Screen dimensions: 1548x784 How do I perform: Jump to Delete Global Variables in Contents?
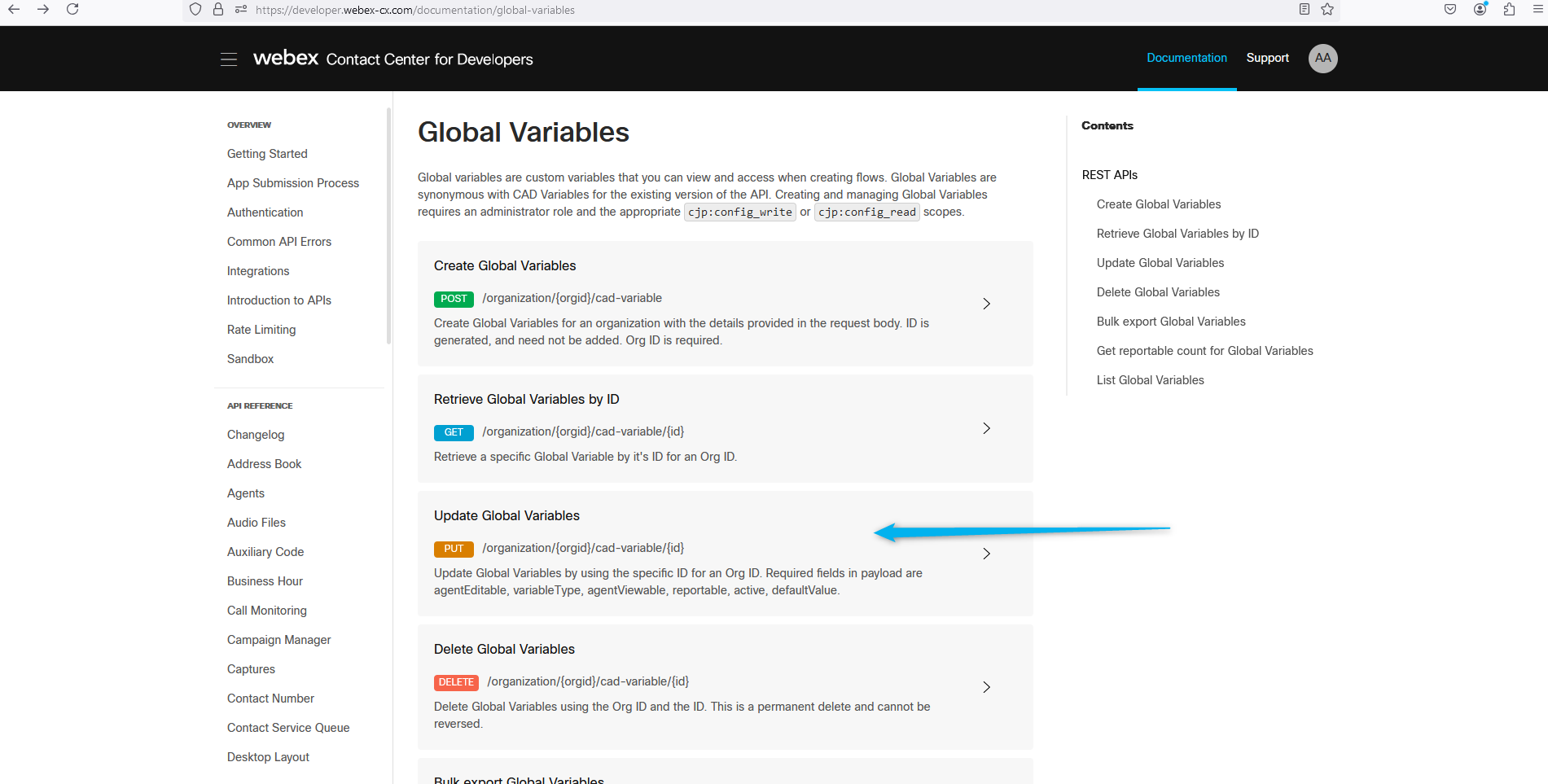pyautogui.click(x=1158, y=292)
